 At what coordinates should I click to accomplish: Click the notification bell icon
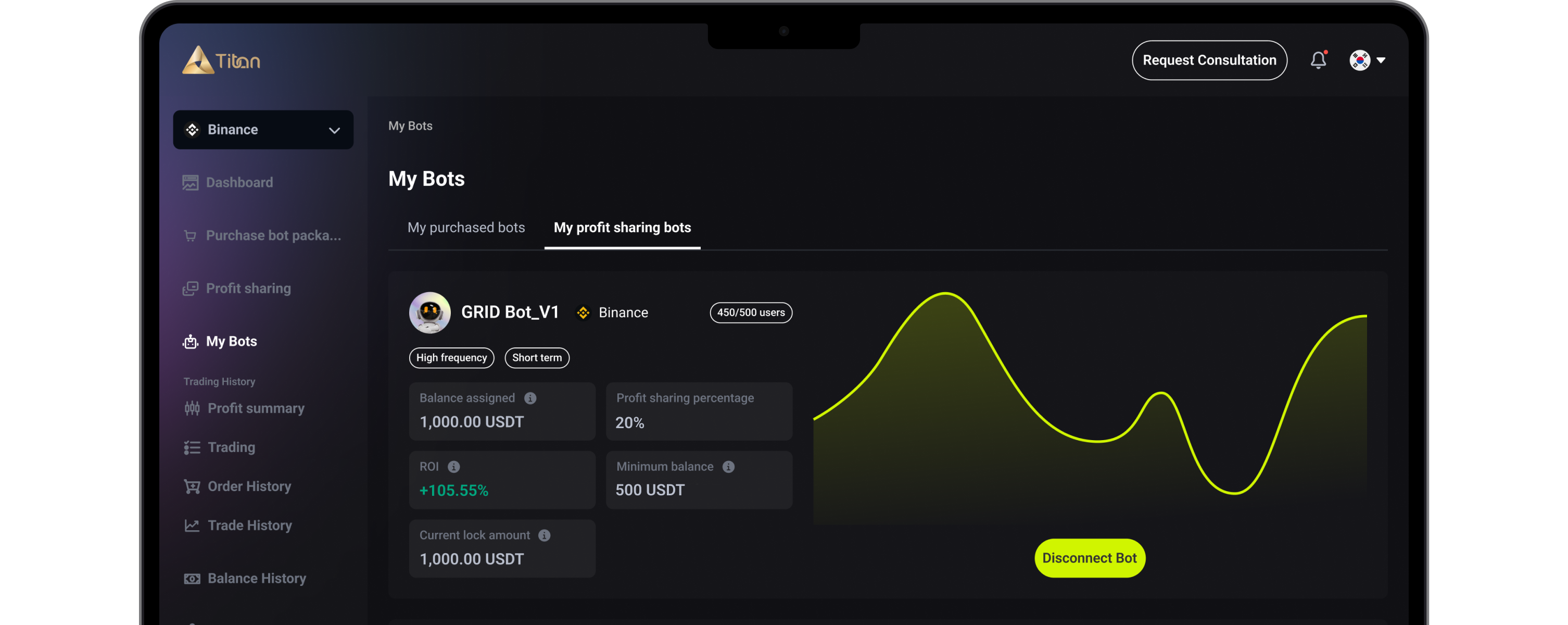[x=1318, y=60]
